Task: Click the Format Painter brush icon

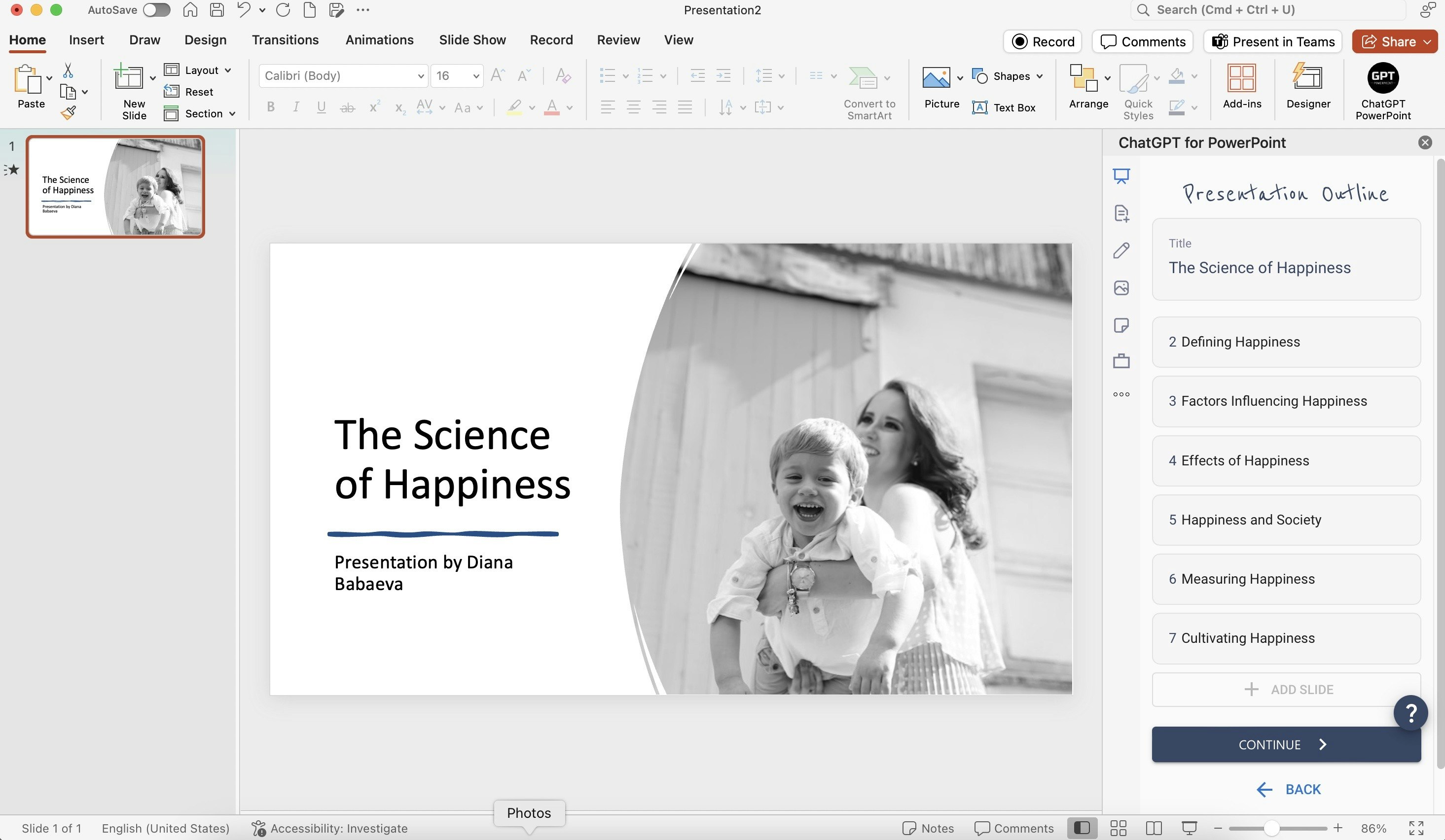Action: click(x=68, y=113)
